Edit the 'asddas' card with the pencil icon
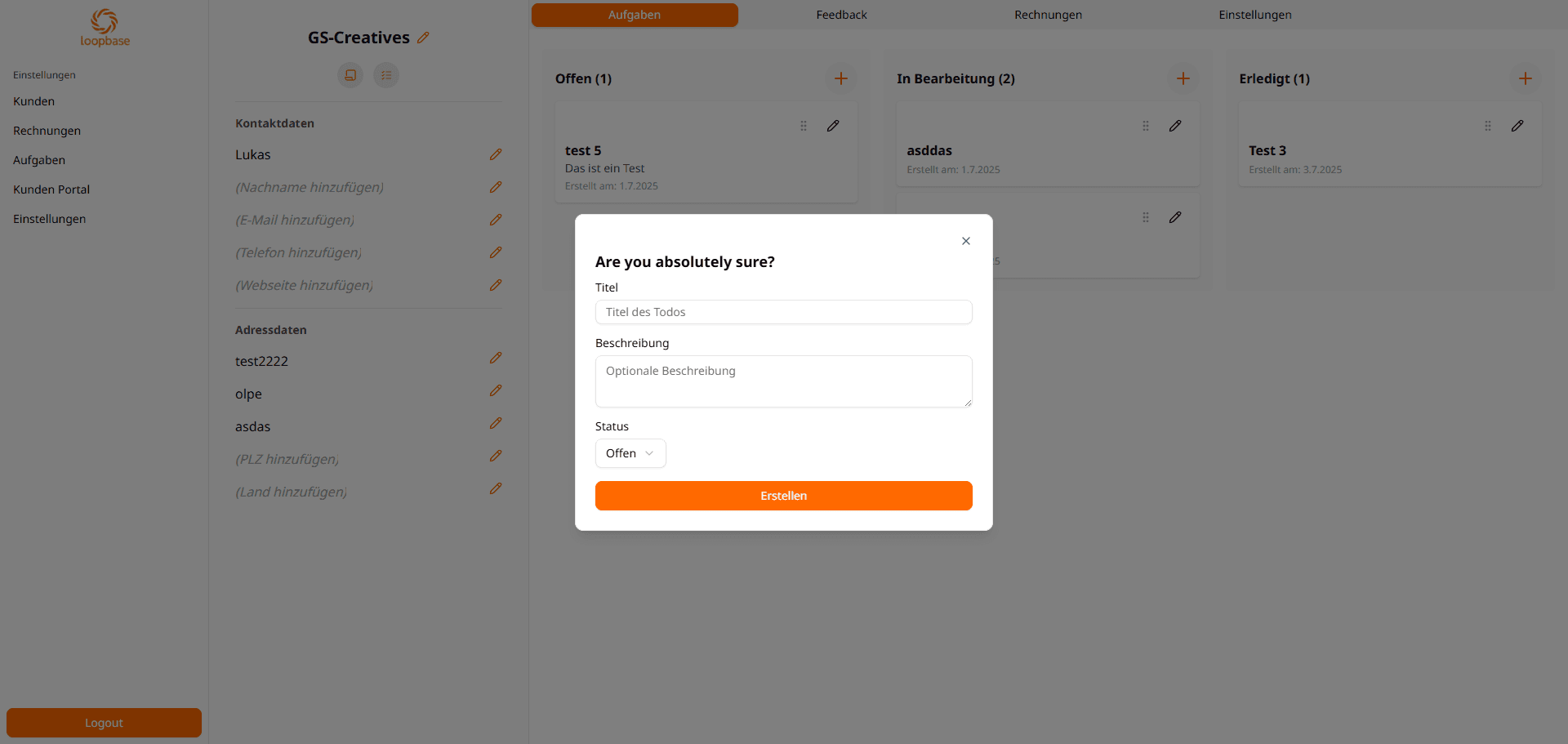This screenshot has width=1568, height=744. [x=1175, y=126]
